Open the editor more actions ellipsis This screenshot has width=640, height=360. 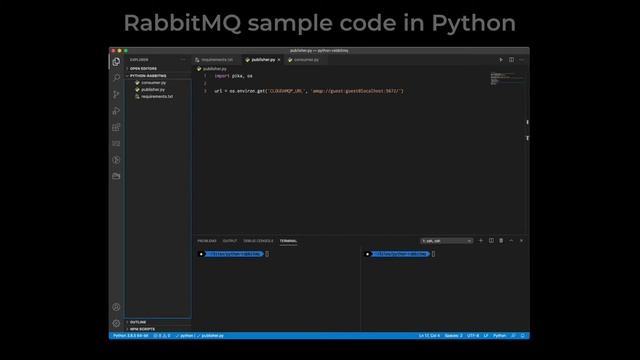[x=522, y=60]
